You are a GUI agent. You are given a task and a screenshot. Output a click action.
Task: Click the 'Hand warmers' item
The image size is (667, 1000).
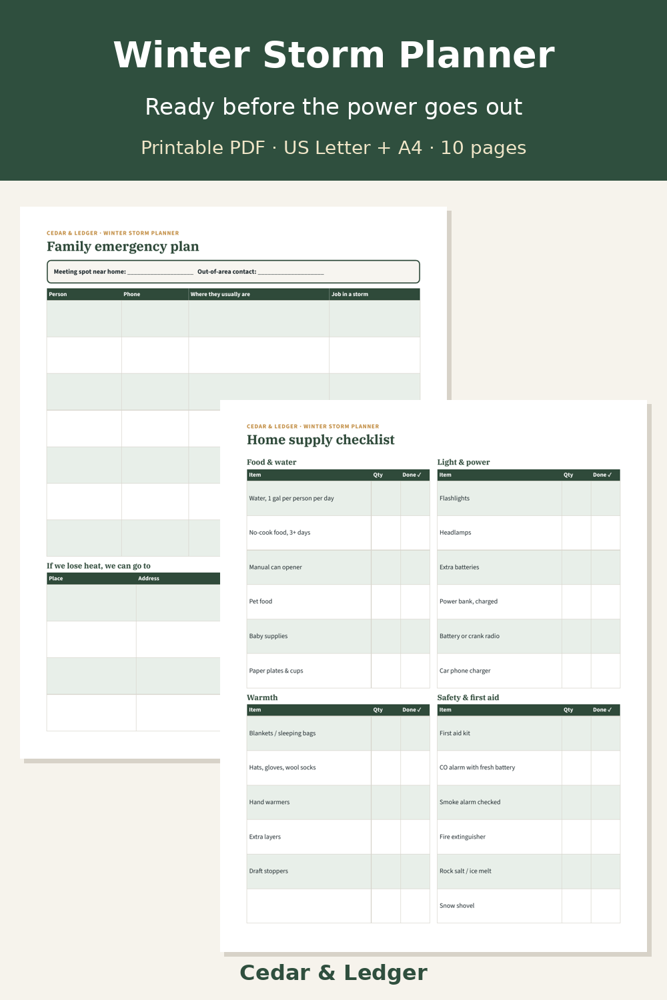(269, 802)
